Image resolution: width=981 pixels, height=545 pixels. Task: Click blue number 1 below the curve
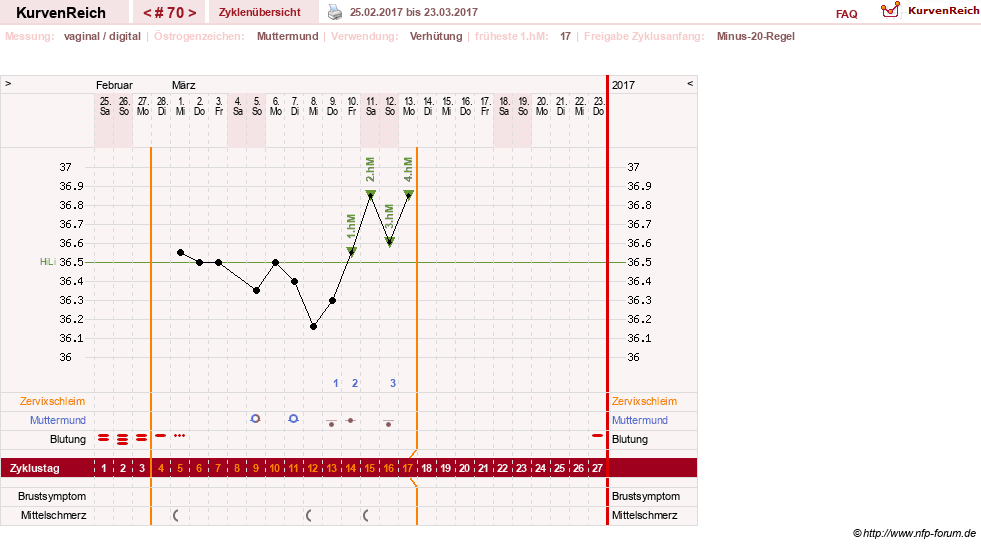[x=336, y=383]
